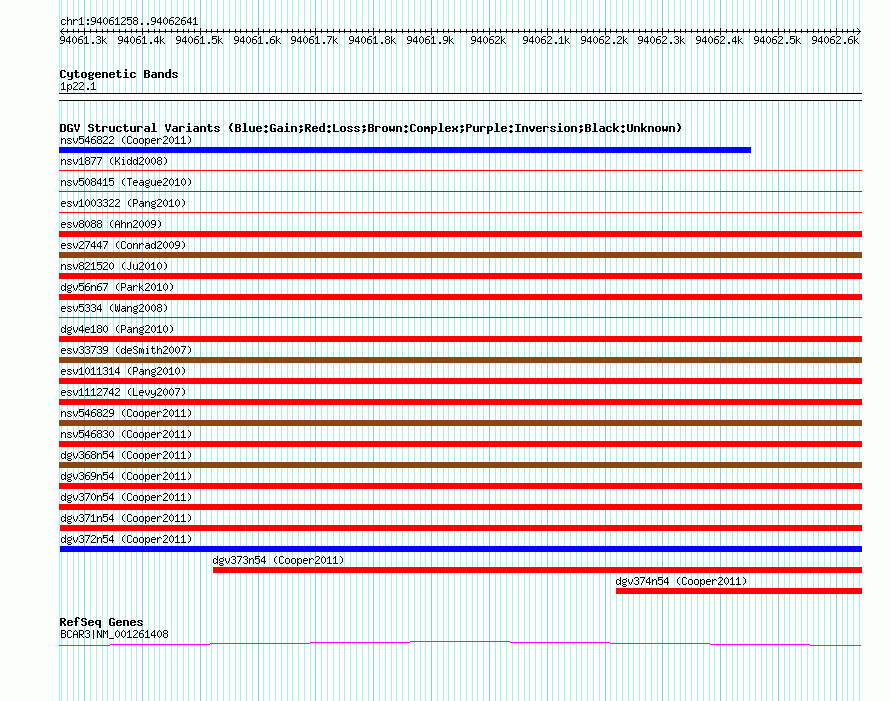Click the brown dgv368n54 complex bar

tap(460, 465)
